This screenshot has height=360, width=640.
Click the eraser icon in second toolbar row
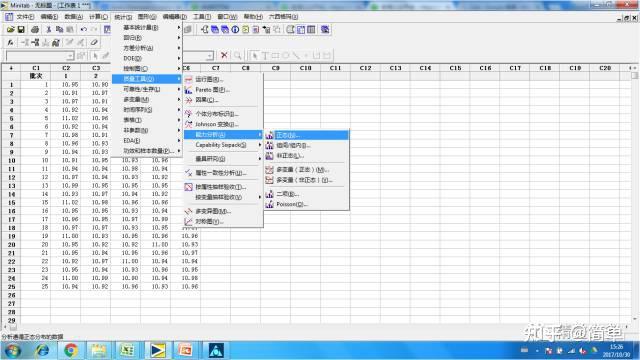point(94,42)
